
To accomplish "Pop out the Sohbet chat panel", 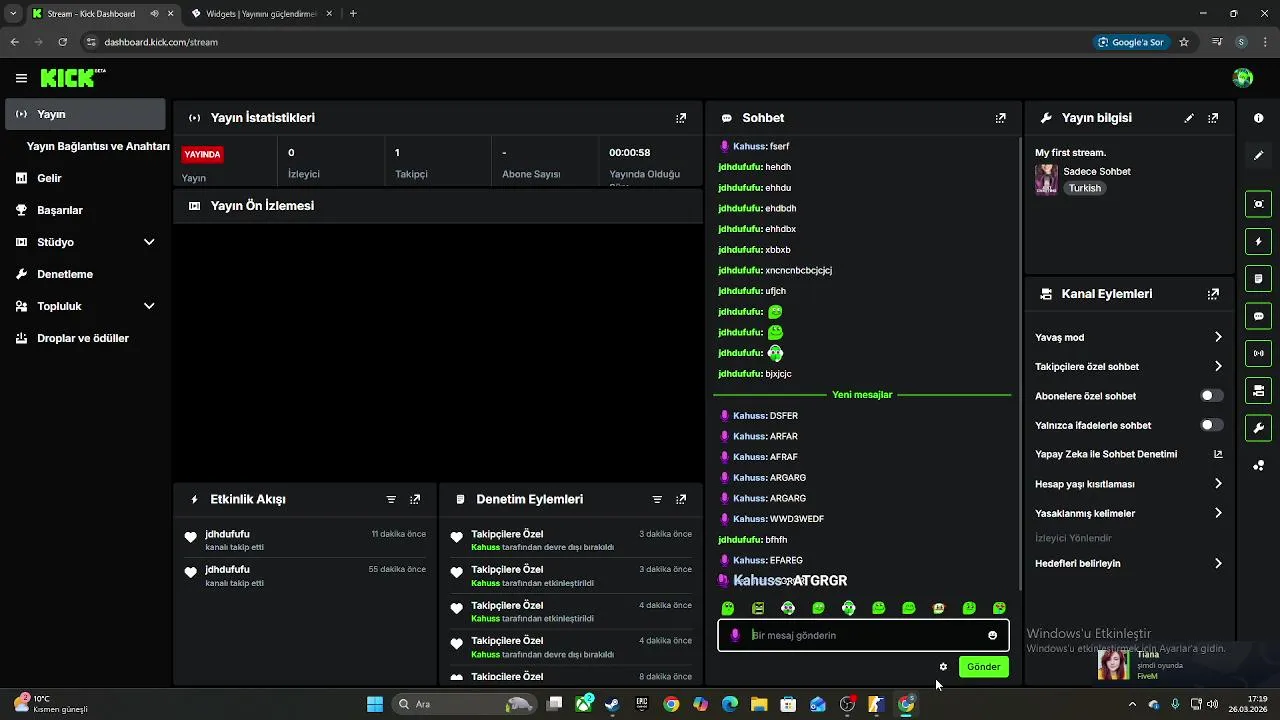I will 1000,118.
